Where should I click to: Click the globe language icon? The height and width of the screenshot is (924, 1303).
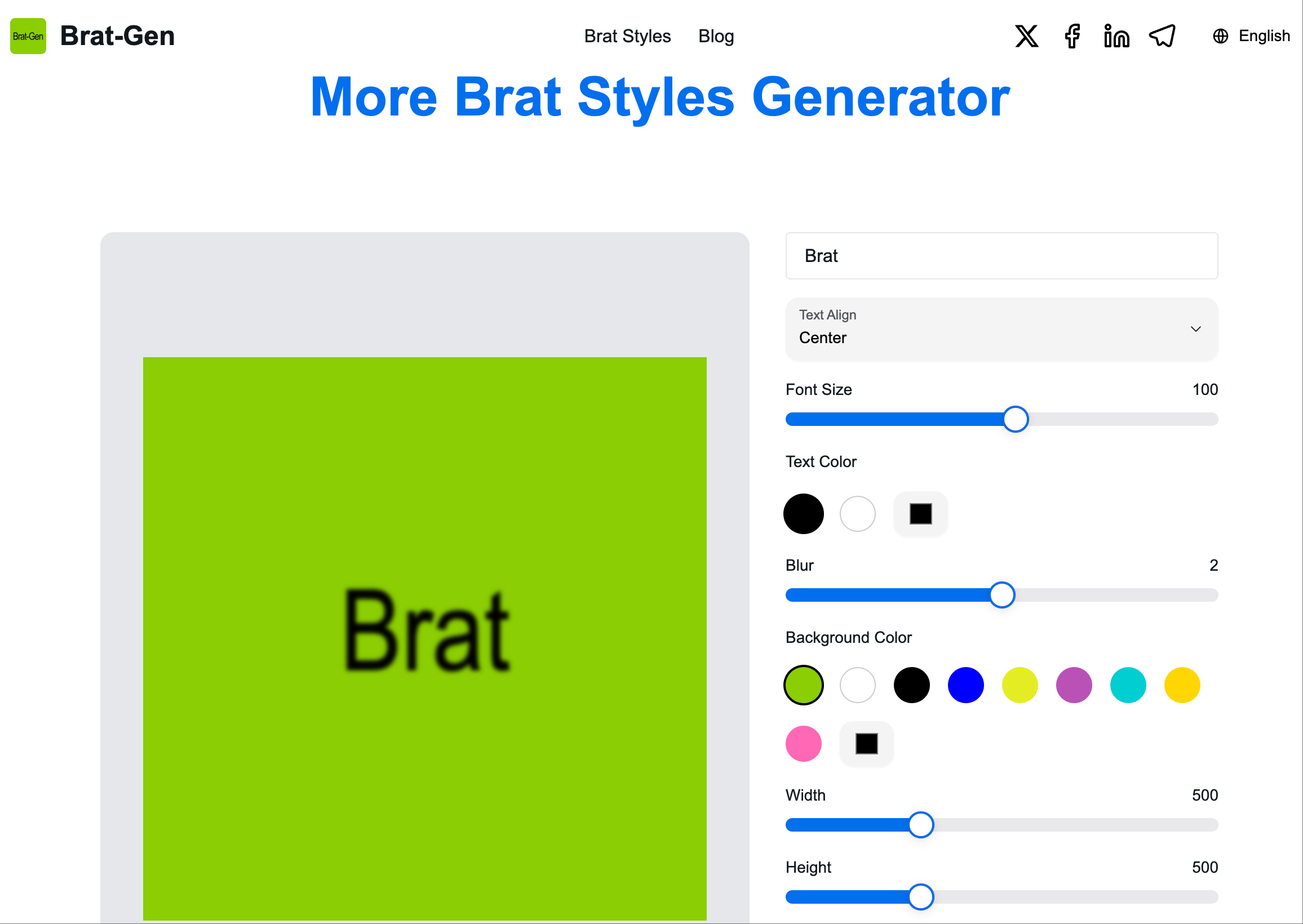1220,36
